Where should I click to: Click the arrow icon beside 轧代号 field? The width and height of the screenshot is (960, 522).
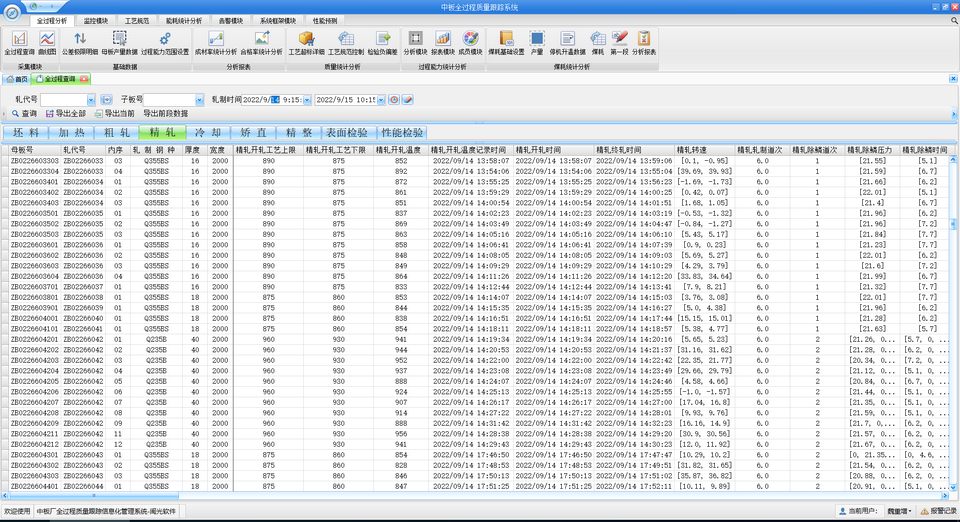[x=106, y=100]
